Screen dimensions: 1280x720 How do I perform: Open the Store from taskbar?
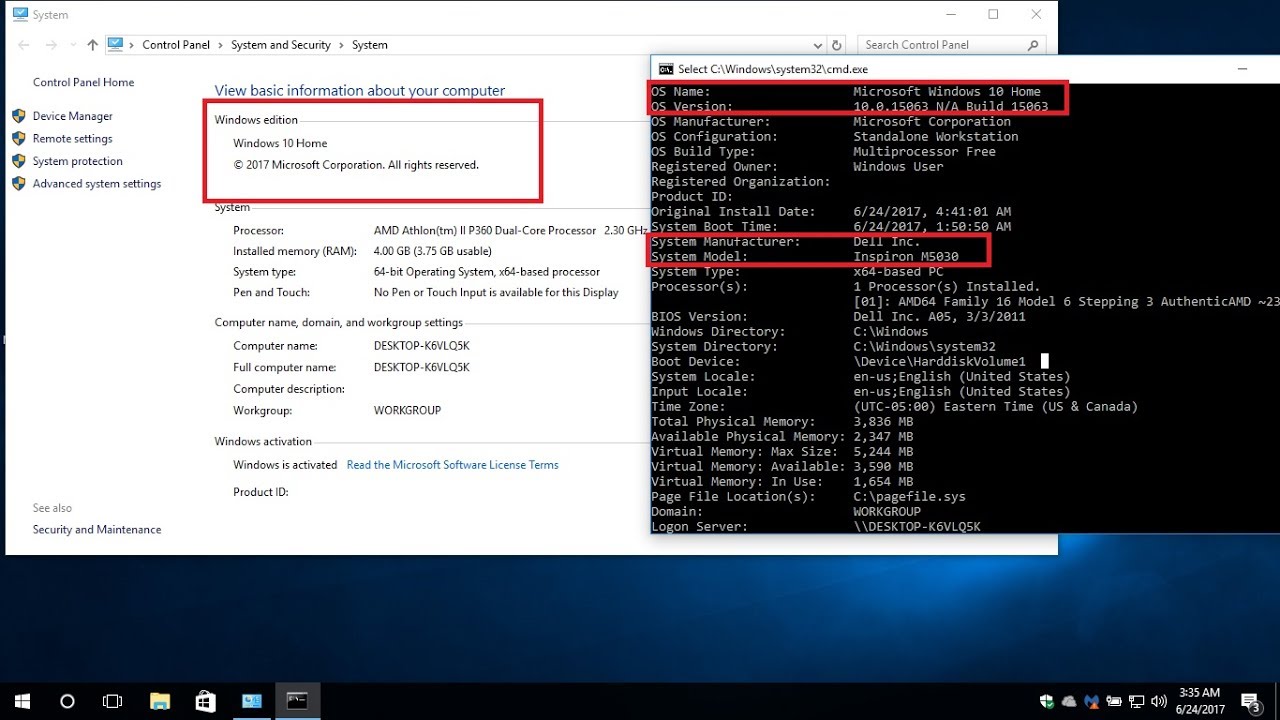click(x=205, y=701)
